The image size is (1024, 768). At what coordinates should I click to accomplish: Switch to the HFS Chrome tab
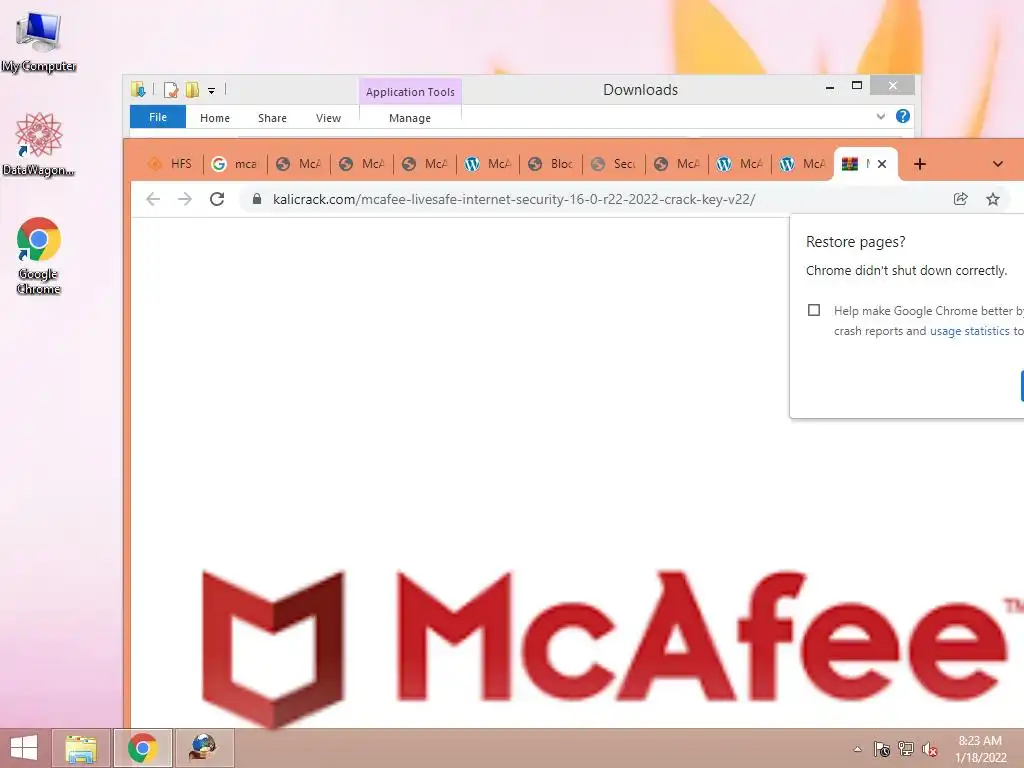point(171,164)
